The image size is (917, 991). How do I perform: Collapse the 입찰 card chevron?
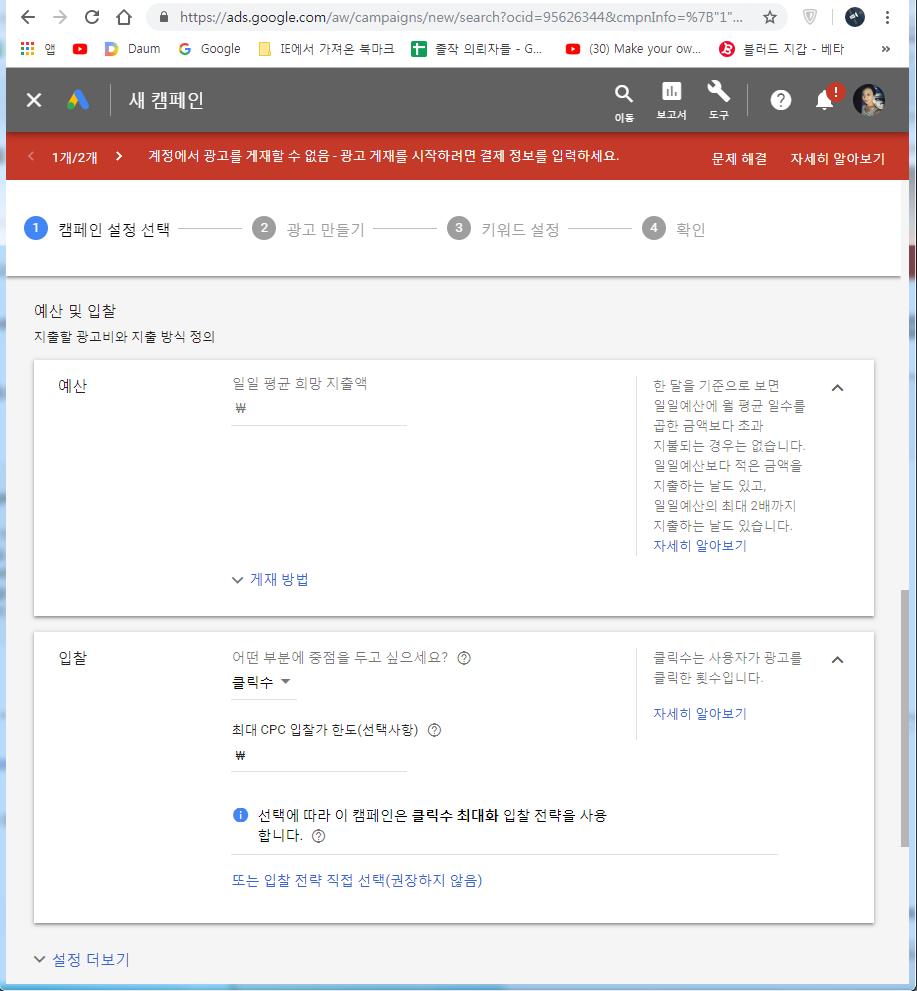(x=837, y=660)
